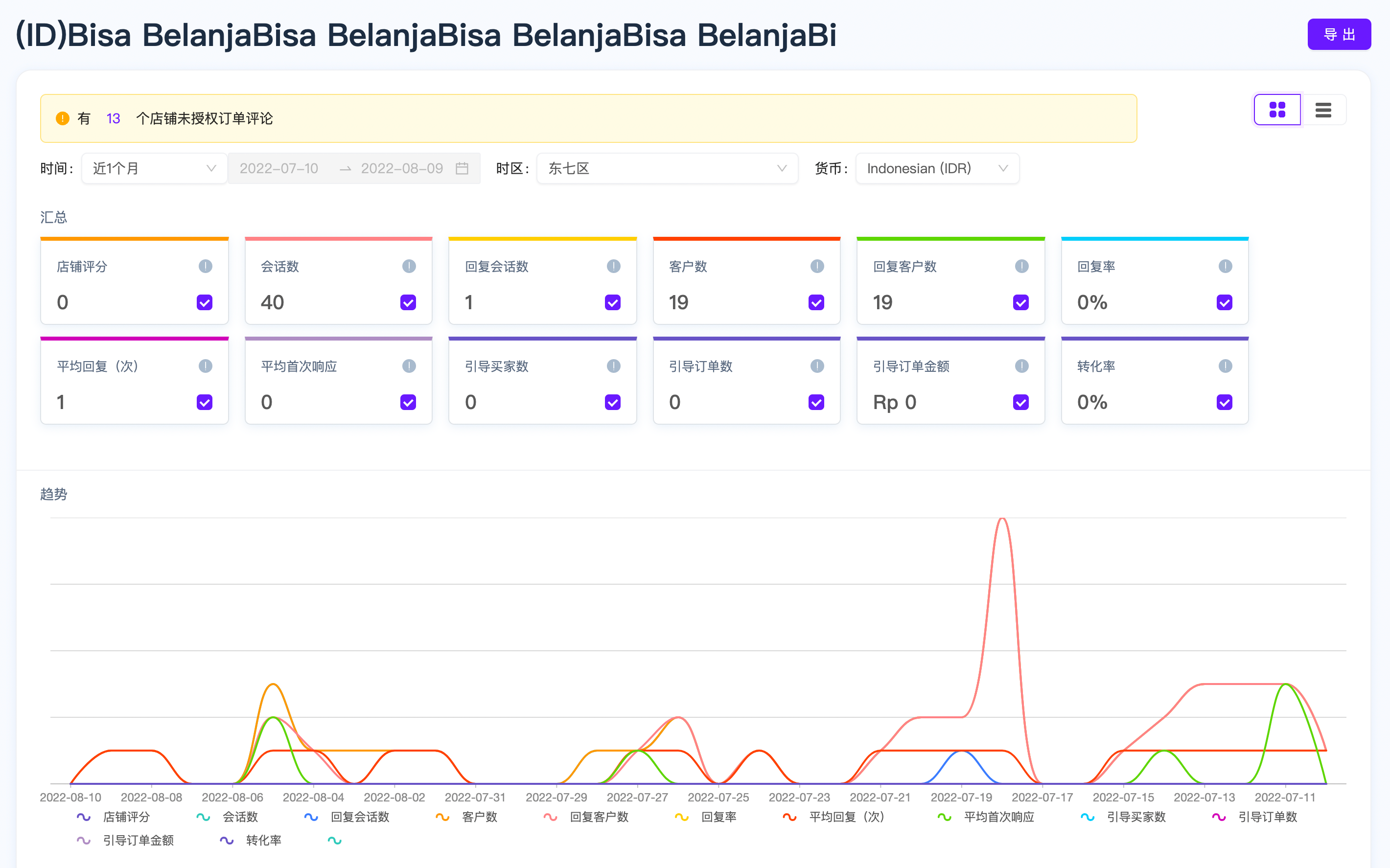This screenshot has width=1390, height=868.
Task: Toggle 引导订单金额 series in chart legend
Action: (x=125, y=841)
